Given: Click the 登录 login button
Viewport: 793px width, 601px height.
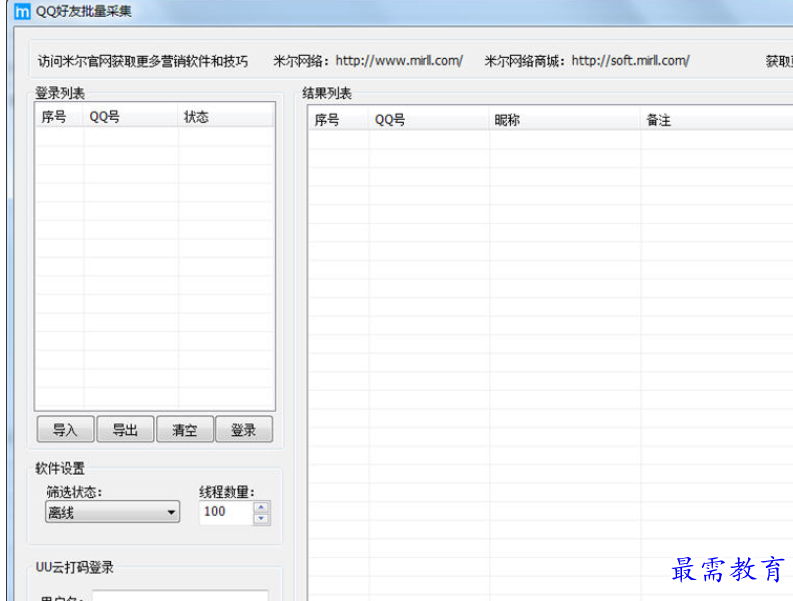Looking at the screenshot, I should (244, 430).
